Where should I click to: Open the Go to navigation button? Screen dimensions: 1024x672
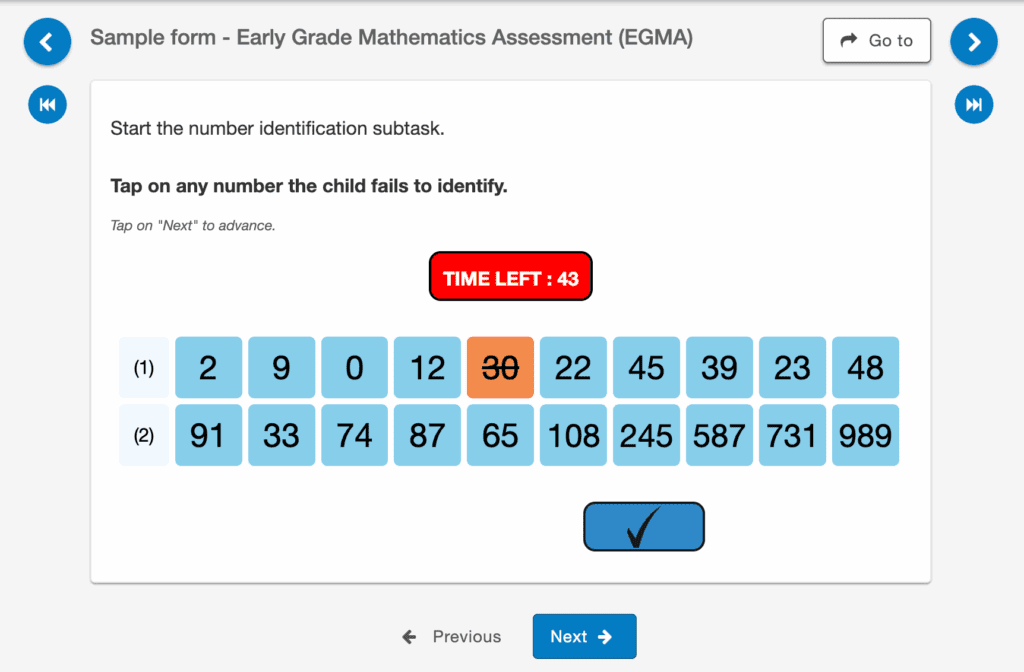click(876, 41)
